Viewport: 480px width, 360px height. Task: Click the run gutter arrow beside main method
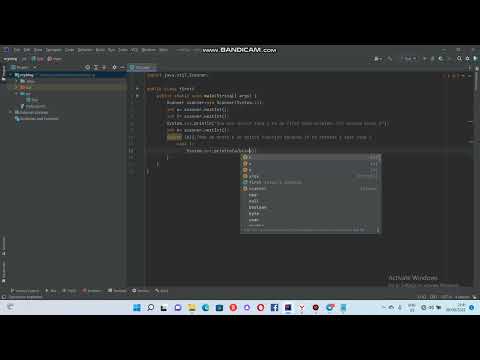(x=137, y=96)
